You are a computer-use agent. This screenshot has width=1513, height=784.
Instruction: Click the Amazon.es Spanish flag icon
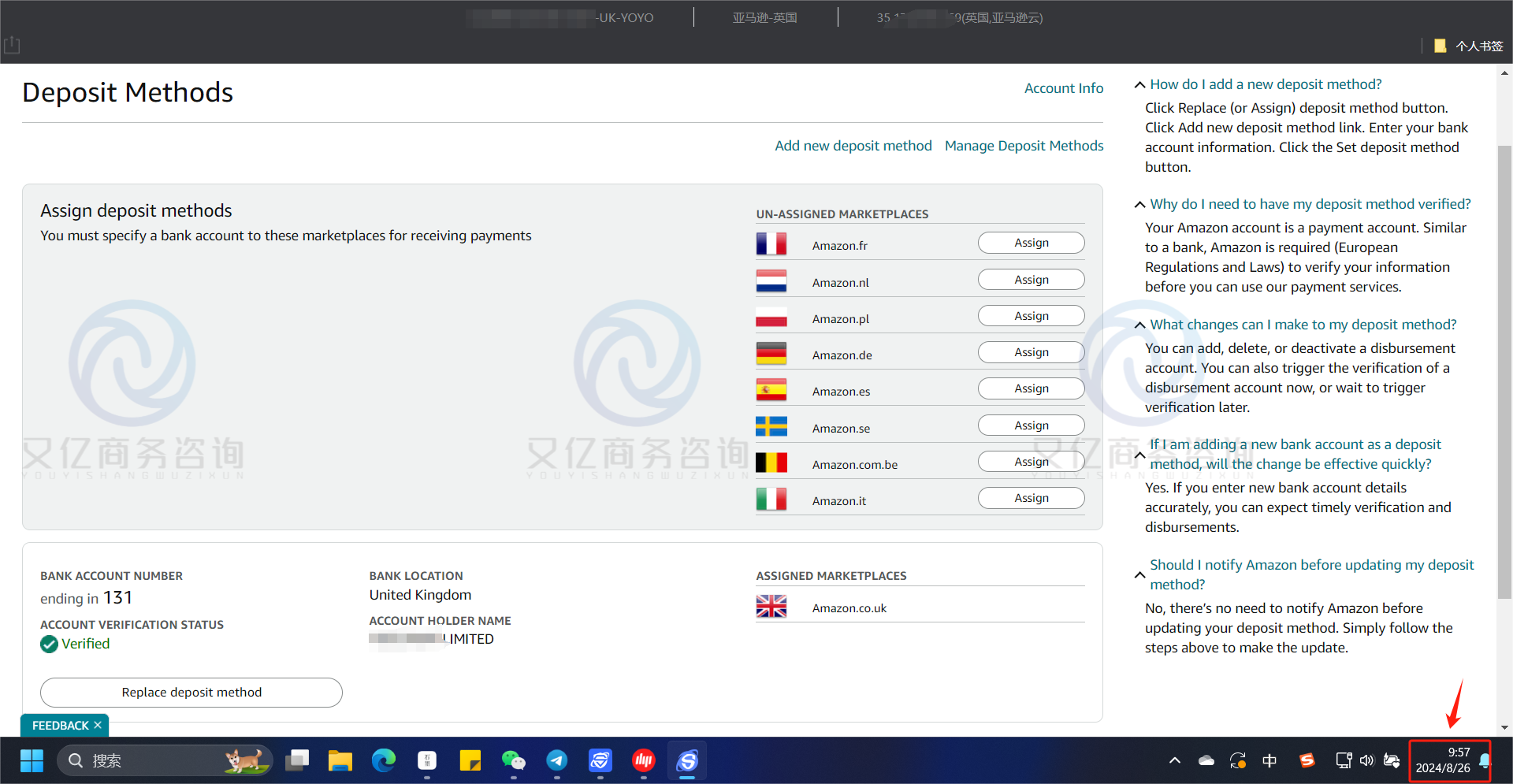point(771,390)
